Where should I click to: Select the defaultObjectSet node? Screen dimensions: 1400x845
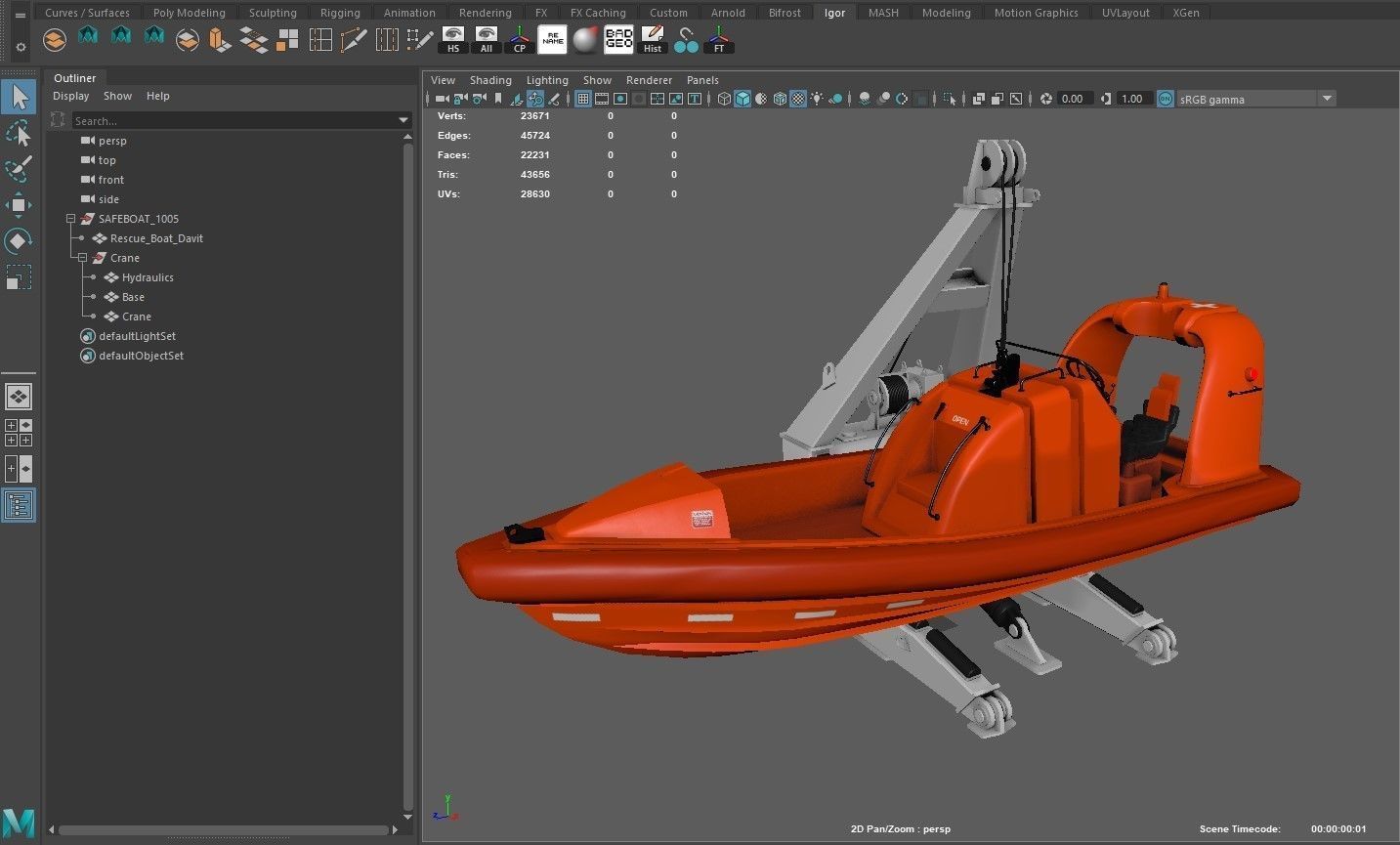pyautogui.click(x=141, y=356)
